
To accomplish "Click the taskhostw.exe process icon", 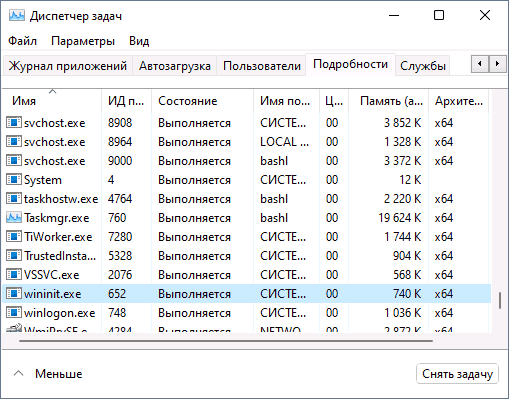I will point(14,199).
